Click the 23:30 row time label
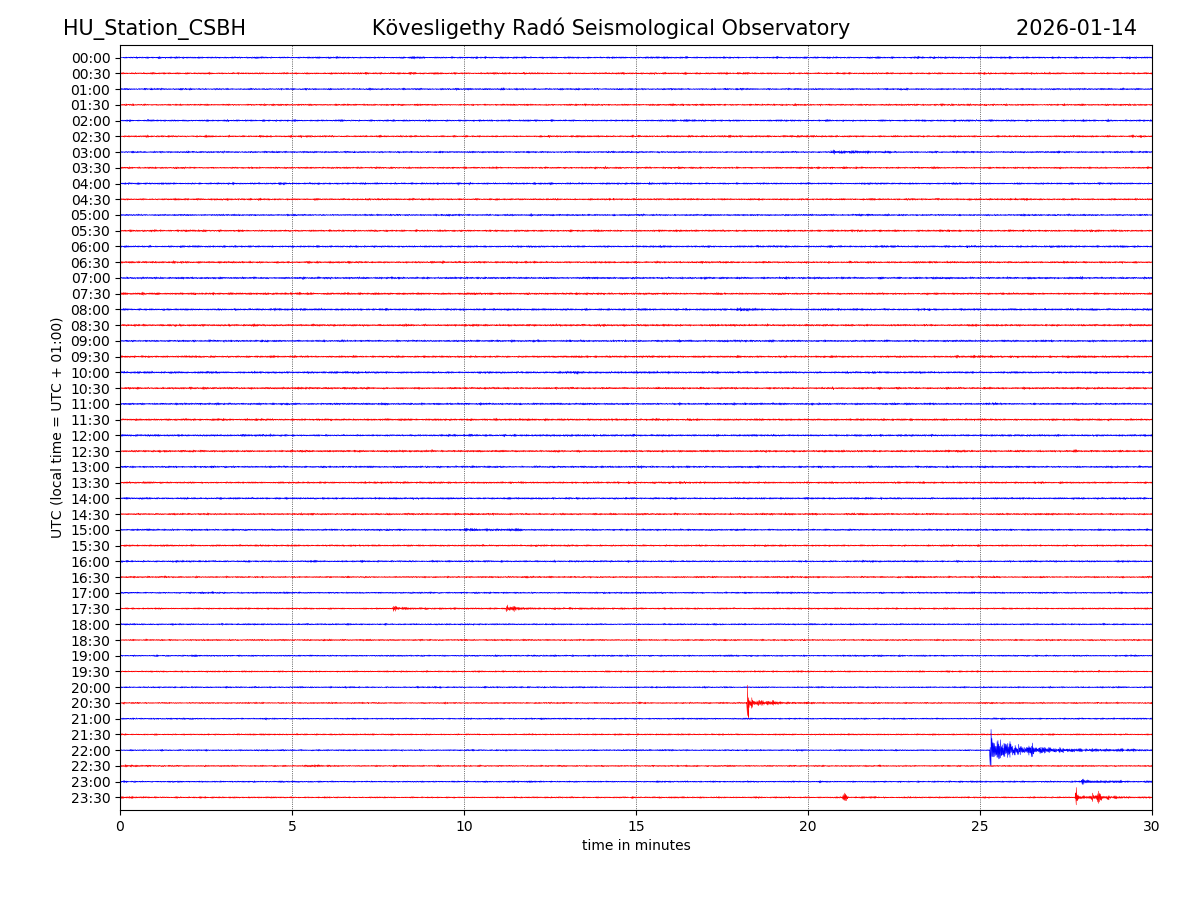Image resolution: width=1200 pixels, height=900 pixels. click(91, 798)
